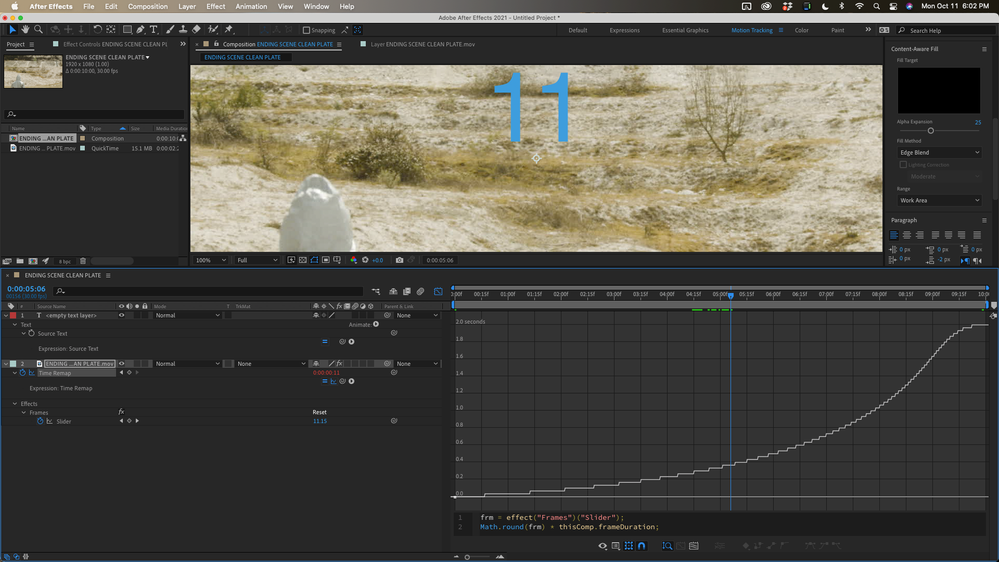The image size is (999, 562).
Task: Choose the Pen tool
Action: [x=140, y=30]
